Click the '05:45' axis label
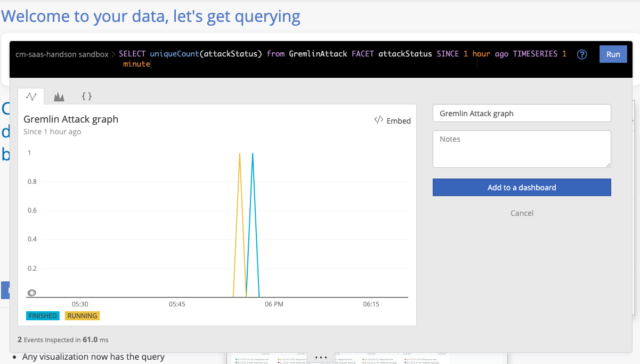This screenshot has width=640, height=364. coord(177,304)
